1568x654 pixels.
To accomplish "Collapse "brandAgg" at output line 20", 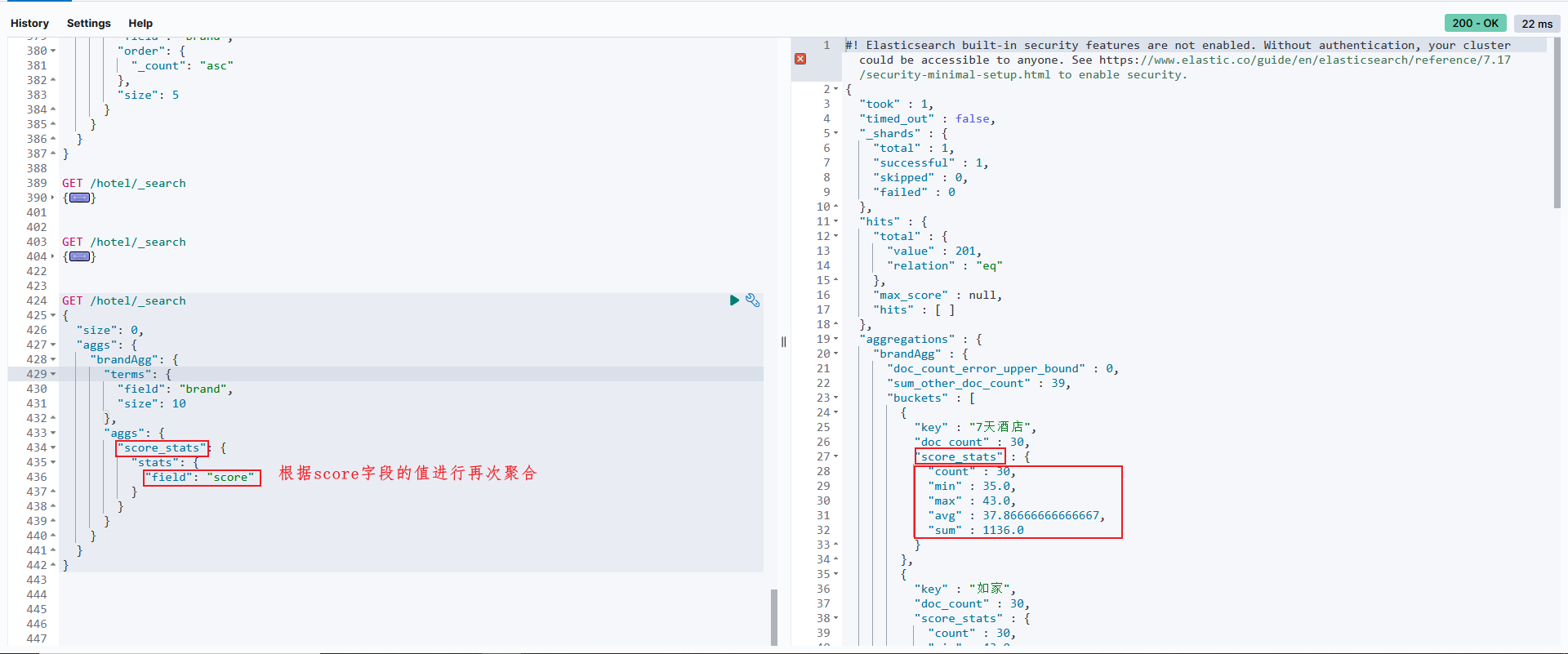I will coord(835,354).
